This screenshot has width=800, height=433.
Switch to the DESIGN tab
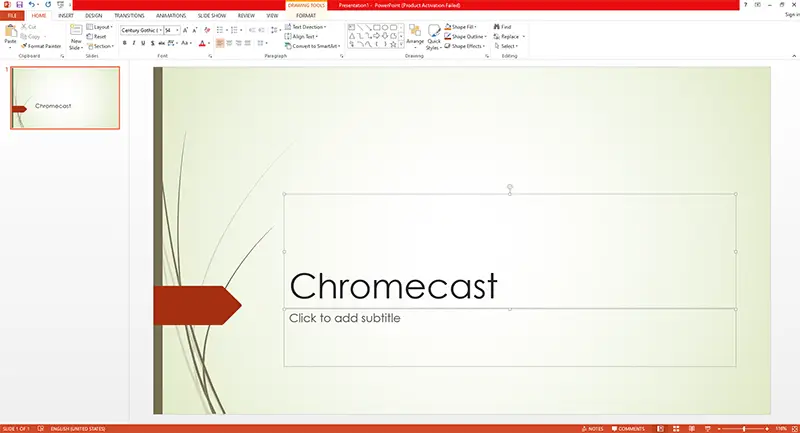[x=93, y=16]
